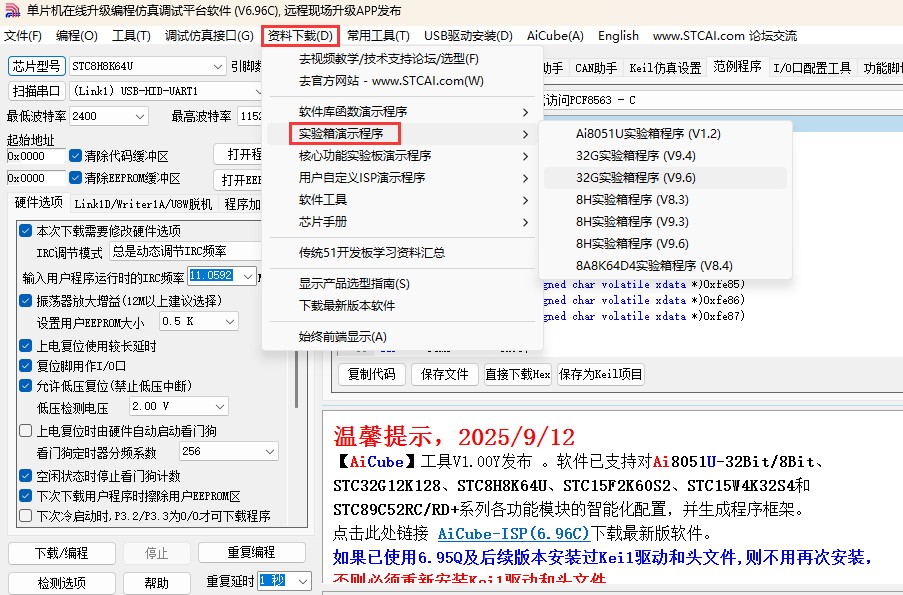
Task: Select 32G实验箱程序 (V9.4)
Action: point(665,156)
